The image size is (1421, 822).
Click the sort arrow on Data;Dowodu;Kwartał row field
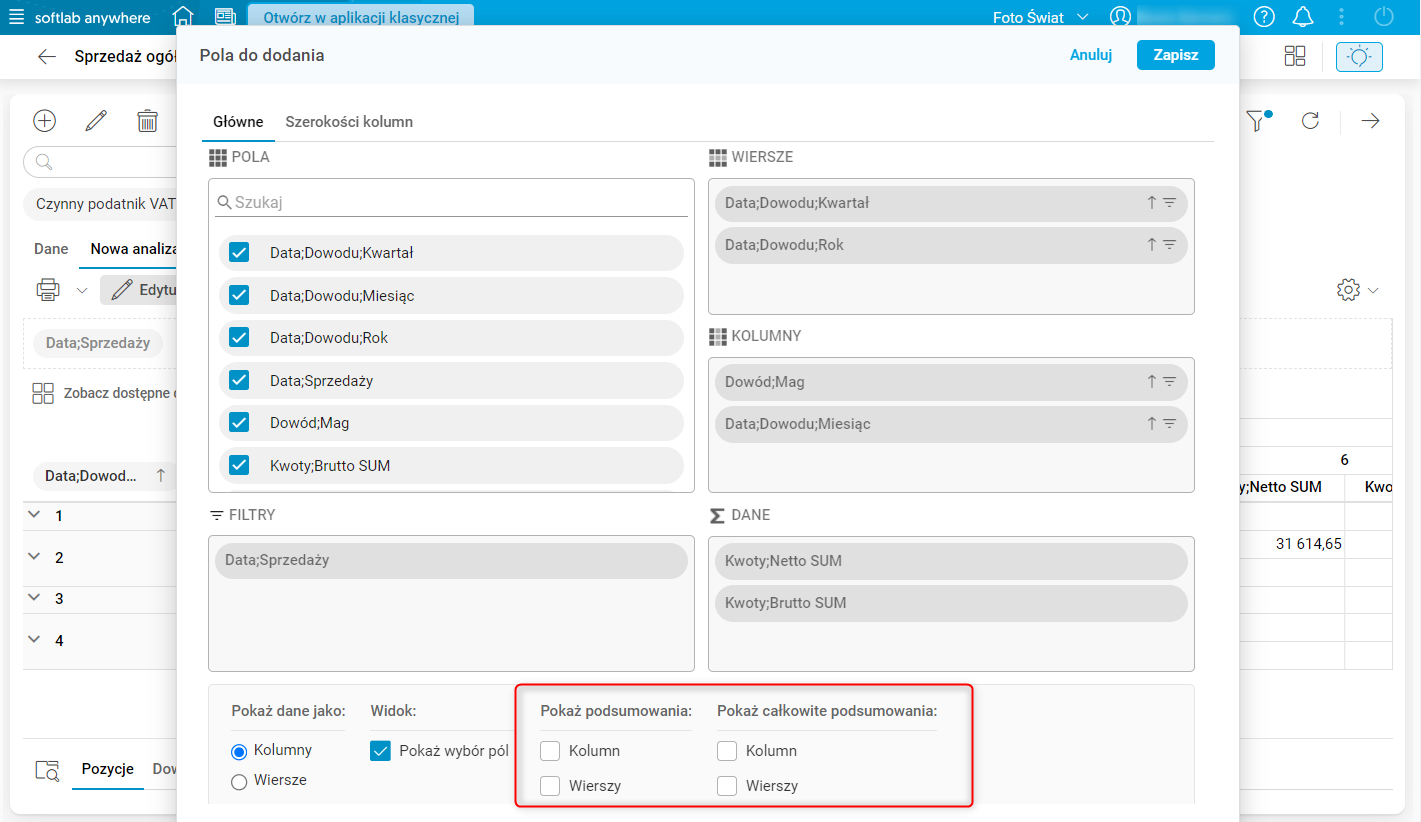click(1152, 202)
